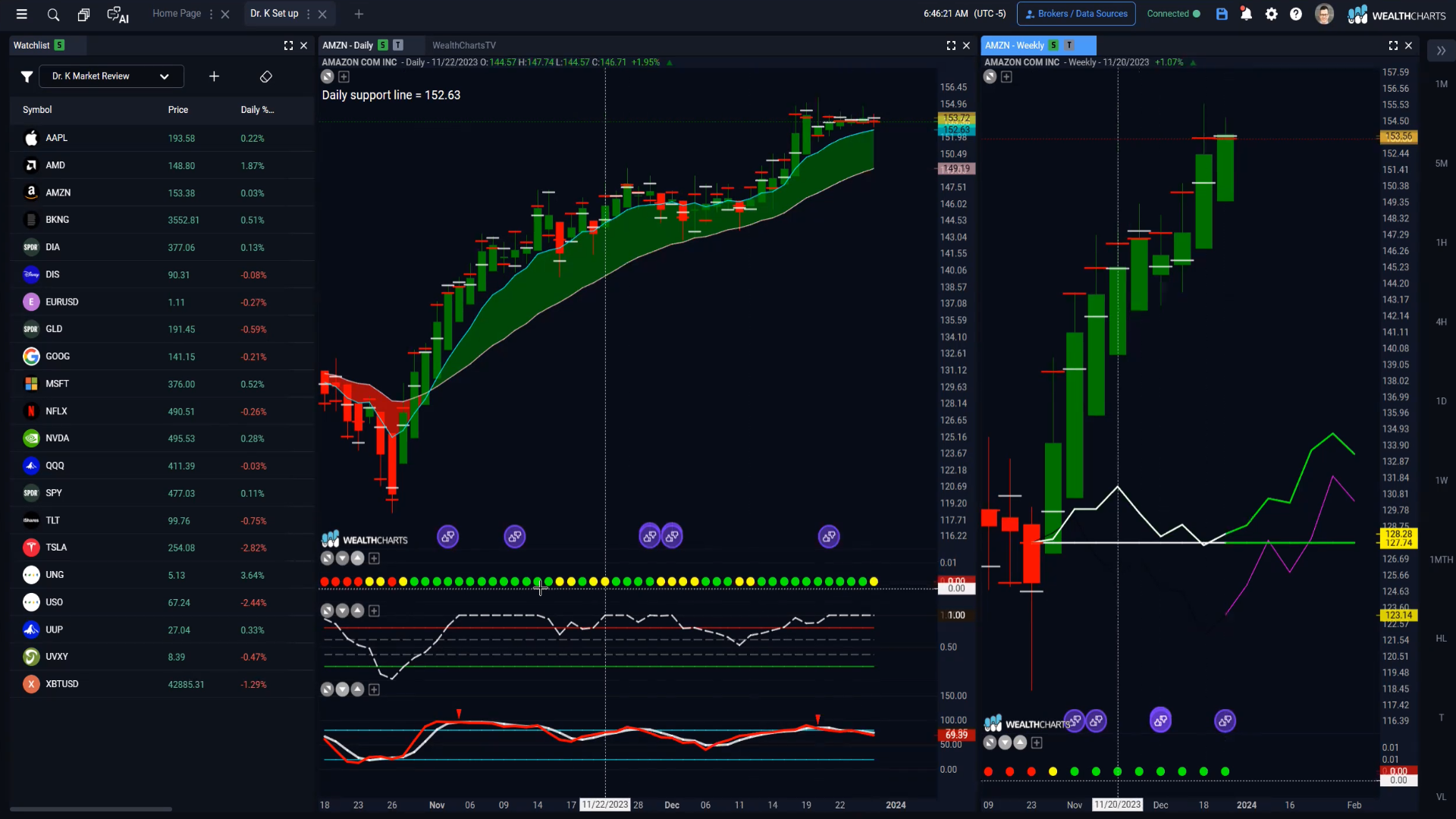The image size is (1456, 819).
Task: Add a new workspace tab
Action: [359, 14]
